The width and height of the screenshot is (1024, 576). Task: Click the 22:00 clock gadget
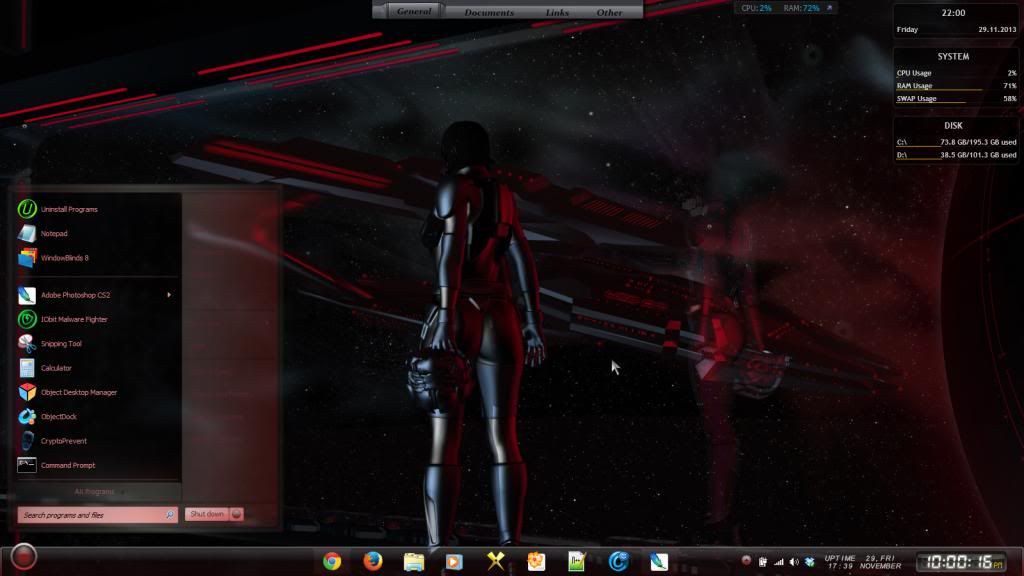953,12
